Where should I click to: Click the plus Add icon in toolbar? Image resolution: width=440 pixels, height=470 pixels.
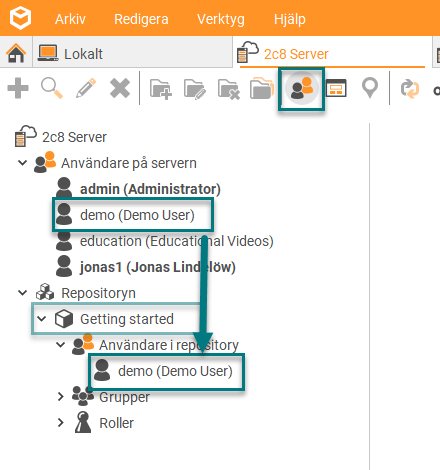18,88
